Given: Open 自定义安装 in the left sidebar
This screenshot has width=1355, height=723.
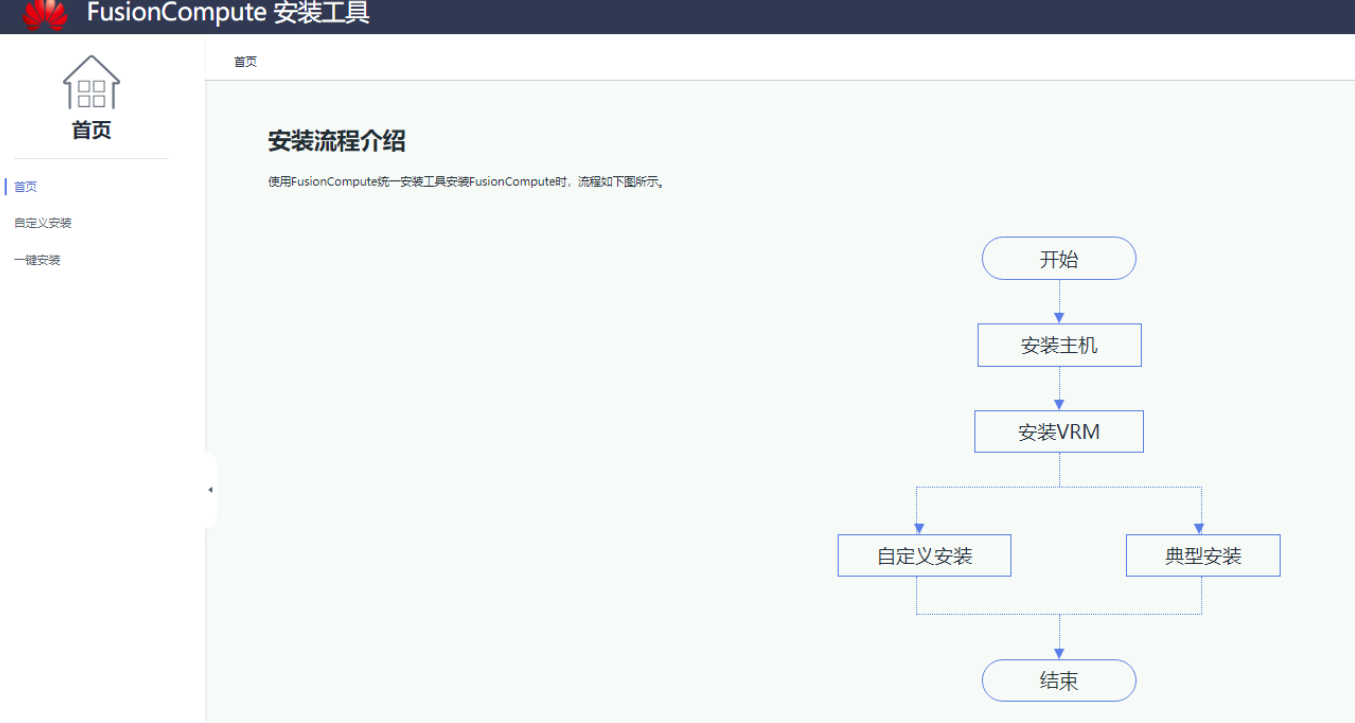Looking at the screenshot, I should tap(43, 223).
